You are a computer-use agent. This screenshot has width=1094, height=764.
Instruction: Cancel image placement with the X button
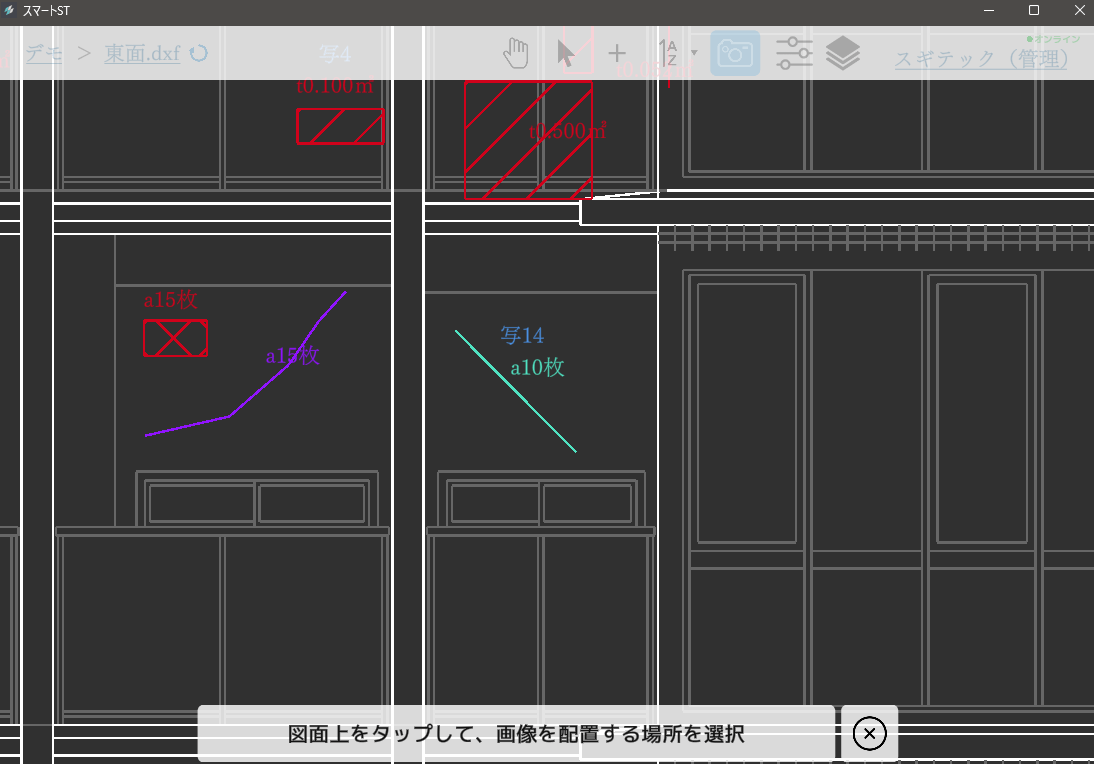tap(869, 734)
